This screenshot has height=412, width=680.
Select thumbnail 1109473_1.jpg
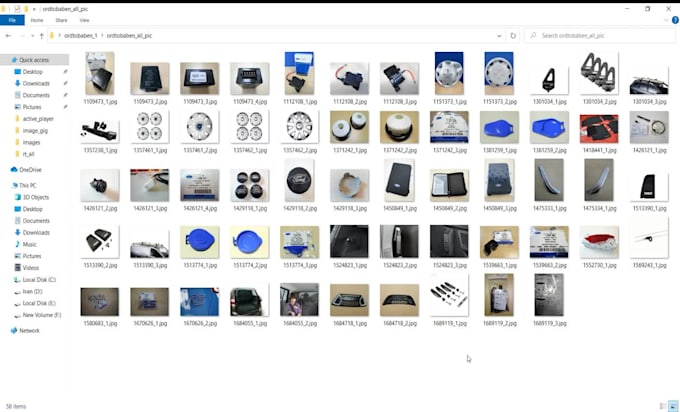100,73
